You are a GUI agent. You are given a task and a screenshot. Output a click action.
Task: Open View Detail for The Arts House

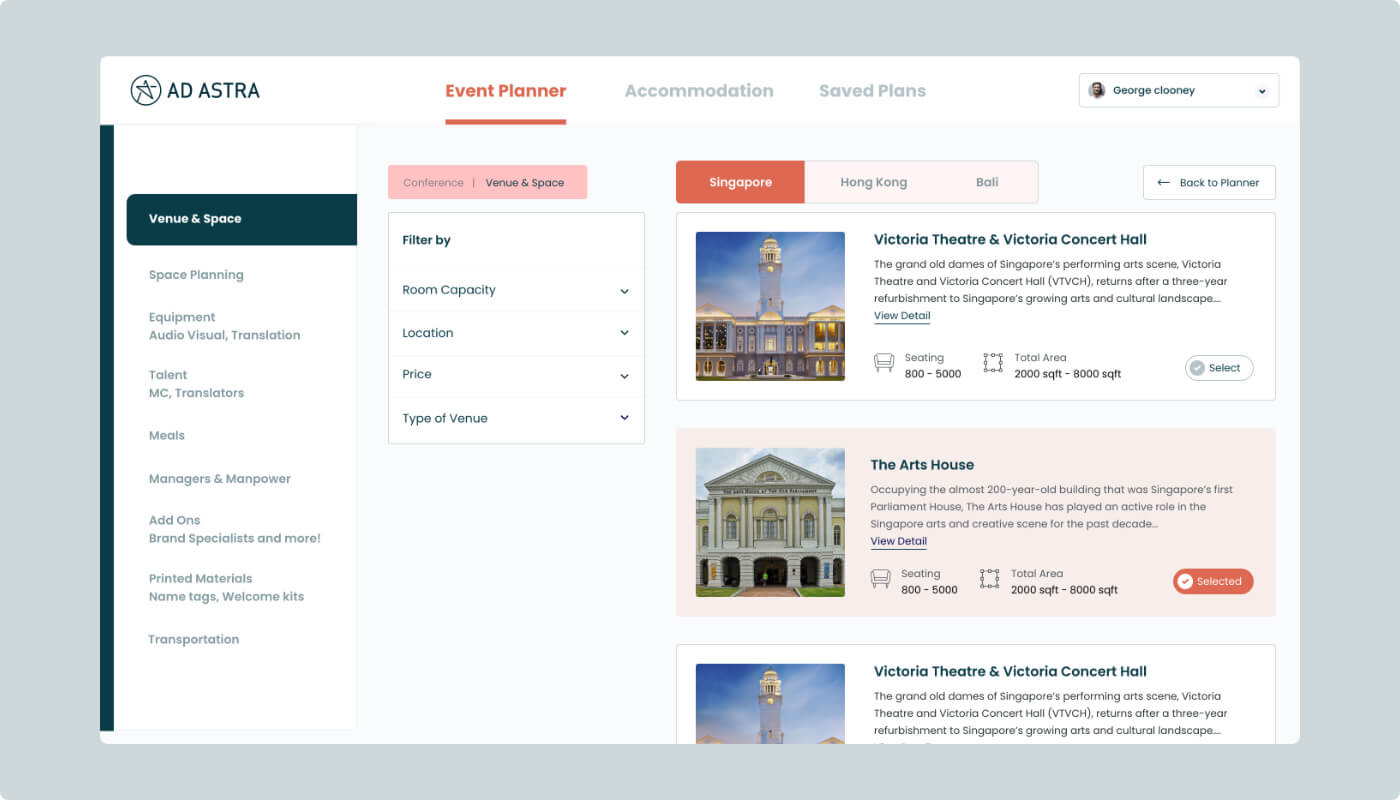pos(898,542)
